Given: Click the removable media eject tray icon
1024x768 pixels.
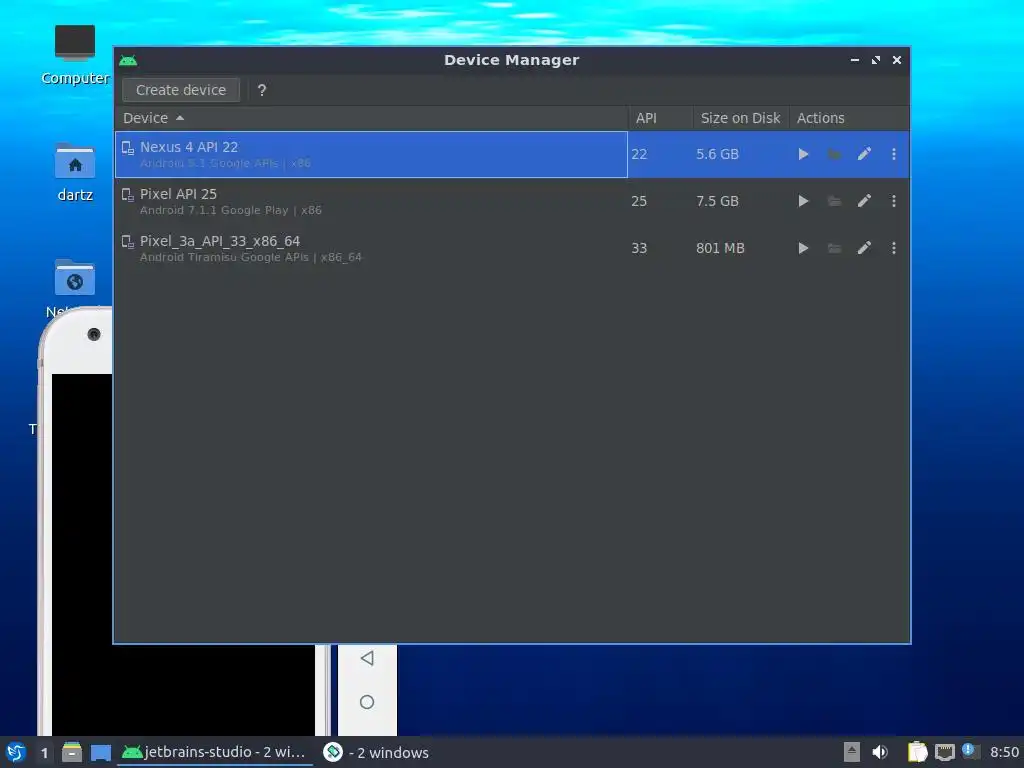Looking at the screenshot, I should (851, 752).
